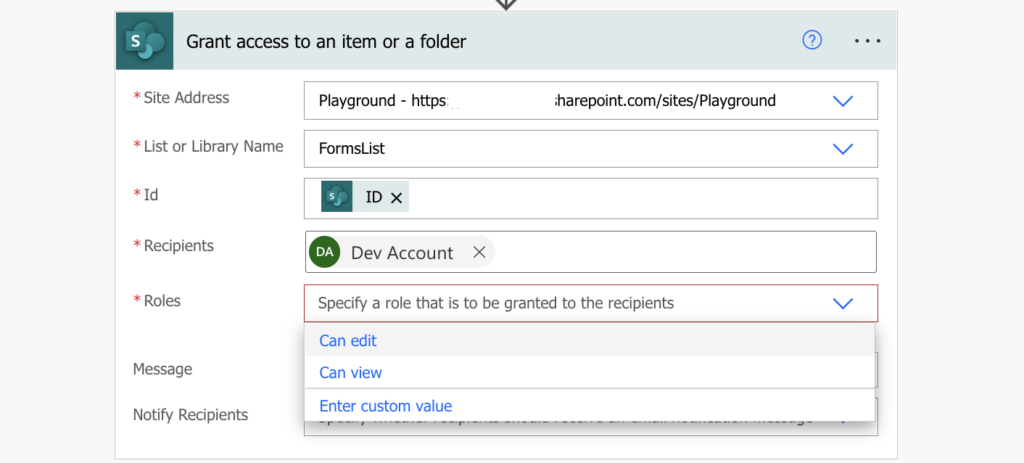The width and height of the screenshot is (1024, 463).
Task: Click the SharePoint icon in the action header
Action: click(x=144, y=41)
